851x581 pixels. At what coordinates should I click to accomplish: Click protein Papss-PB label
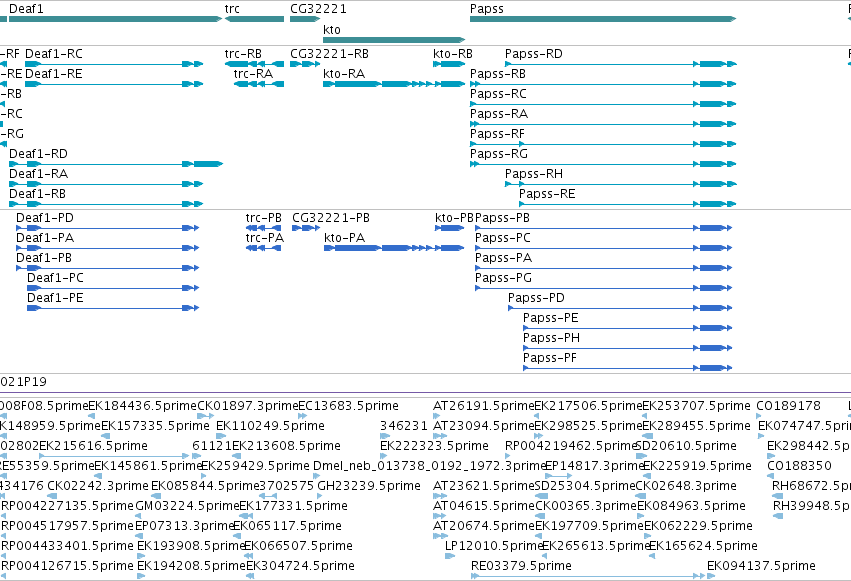(x=502, y=218)
